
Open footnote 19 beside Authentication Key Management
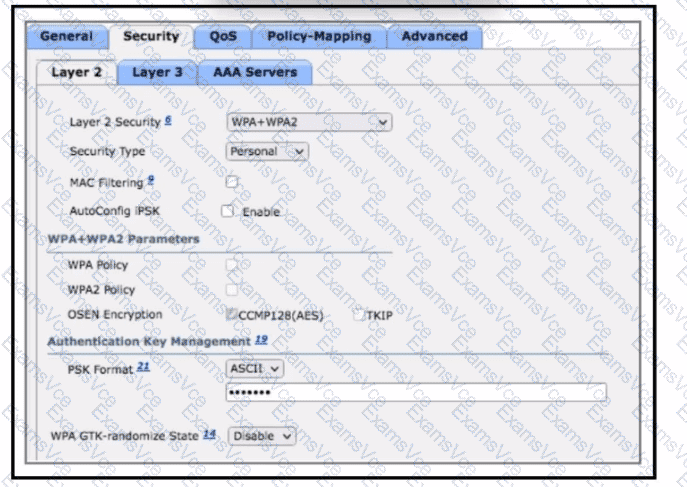(x=260, y=340)
